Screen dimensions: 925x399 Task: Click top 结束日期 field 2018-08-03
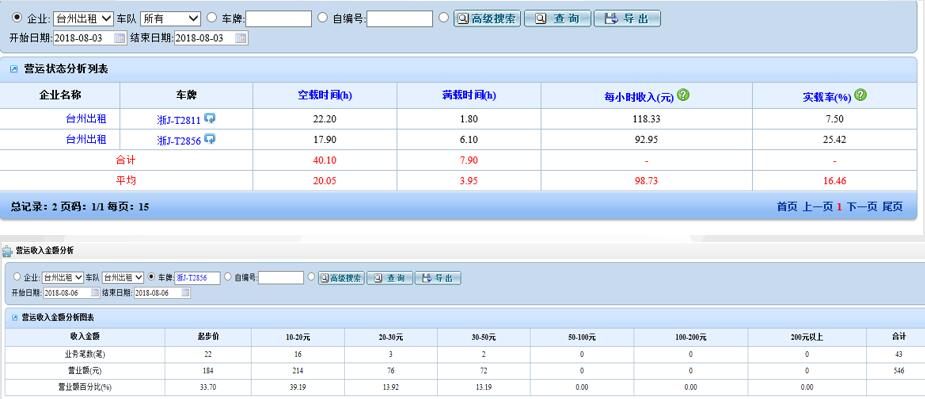pyautogui.click(x=211, y=38)
